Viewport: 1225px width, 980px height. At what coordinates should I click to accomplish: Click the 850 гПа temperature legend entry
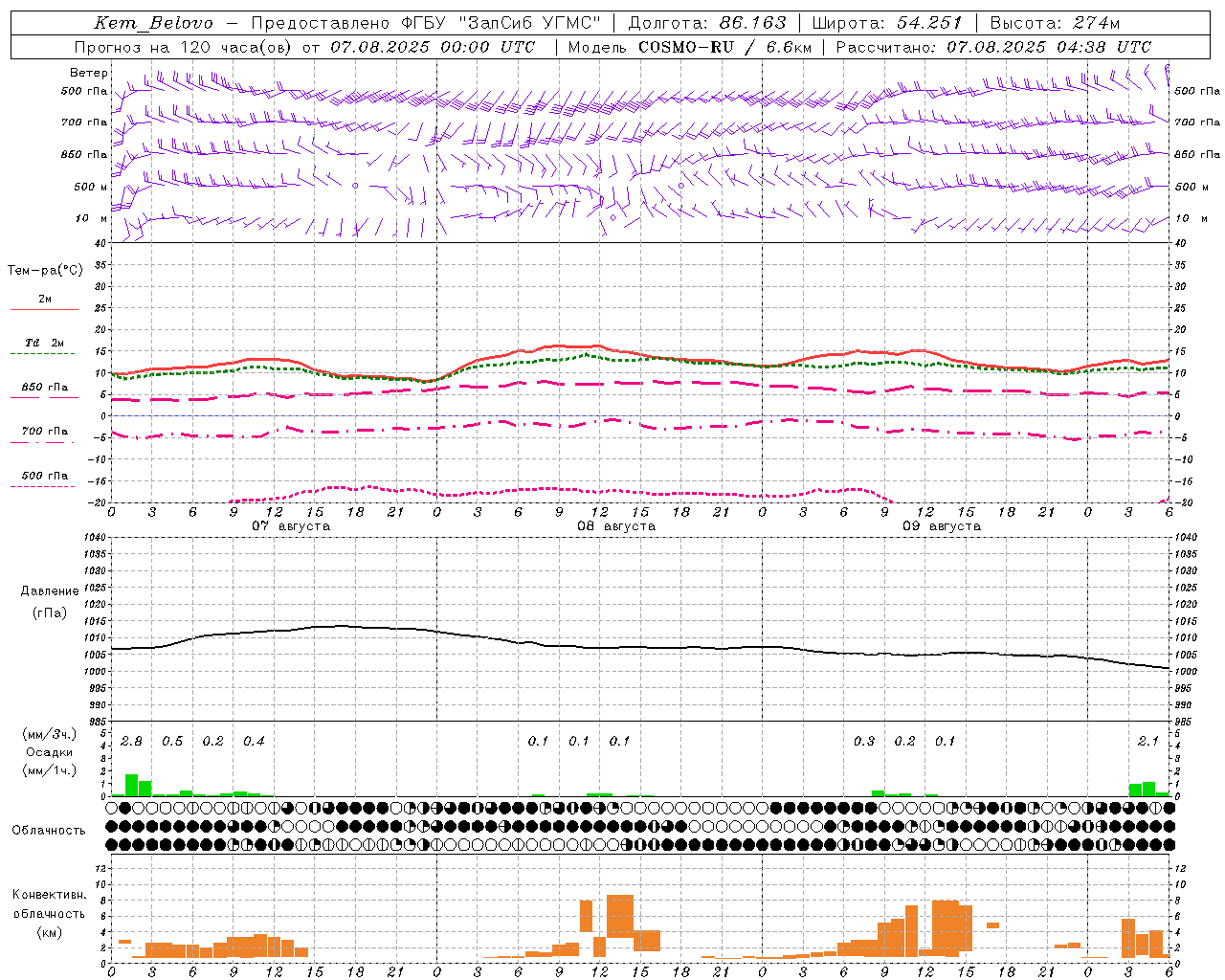[x=45, y=388]
